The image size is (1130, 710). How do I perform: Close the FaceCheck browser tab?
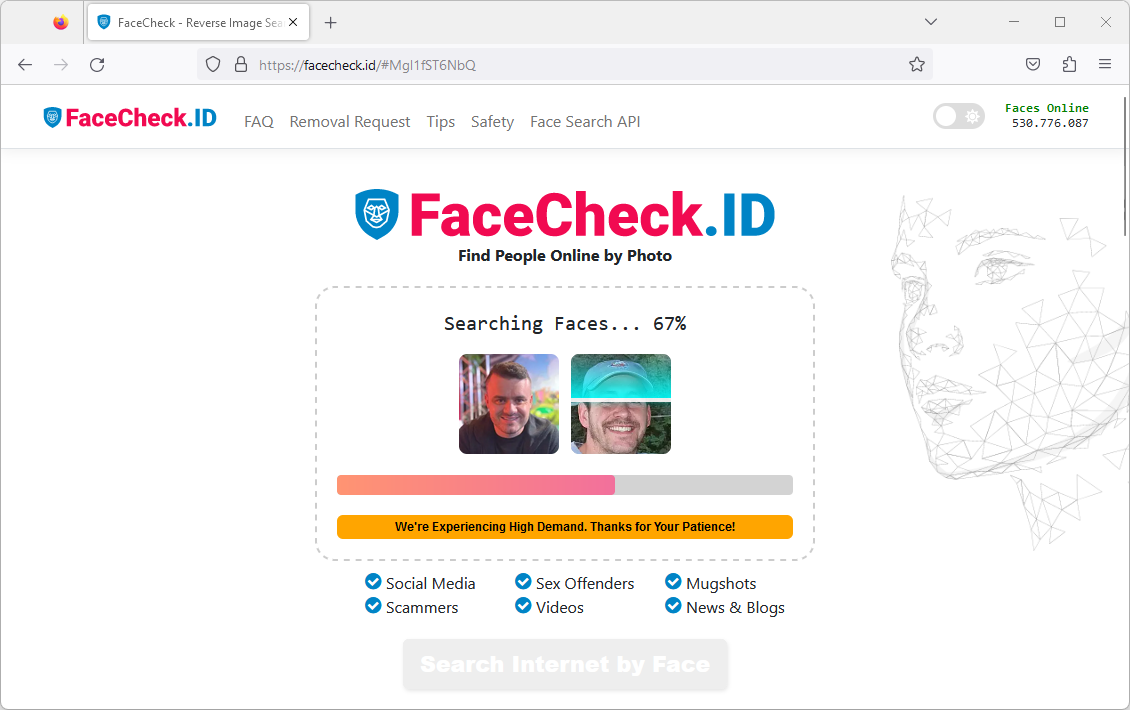pyautogui.click(x=293, y=22)
